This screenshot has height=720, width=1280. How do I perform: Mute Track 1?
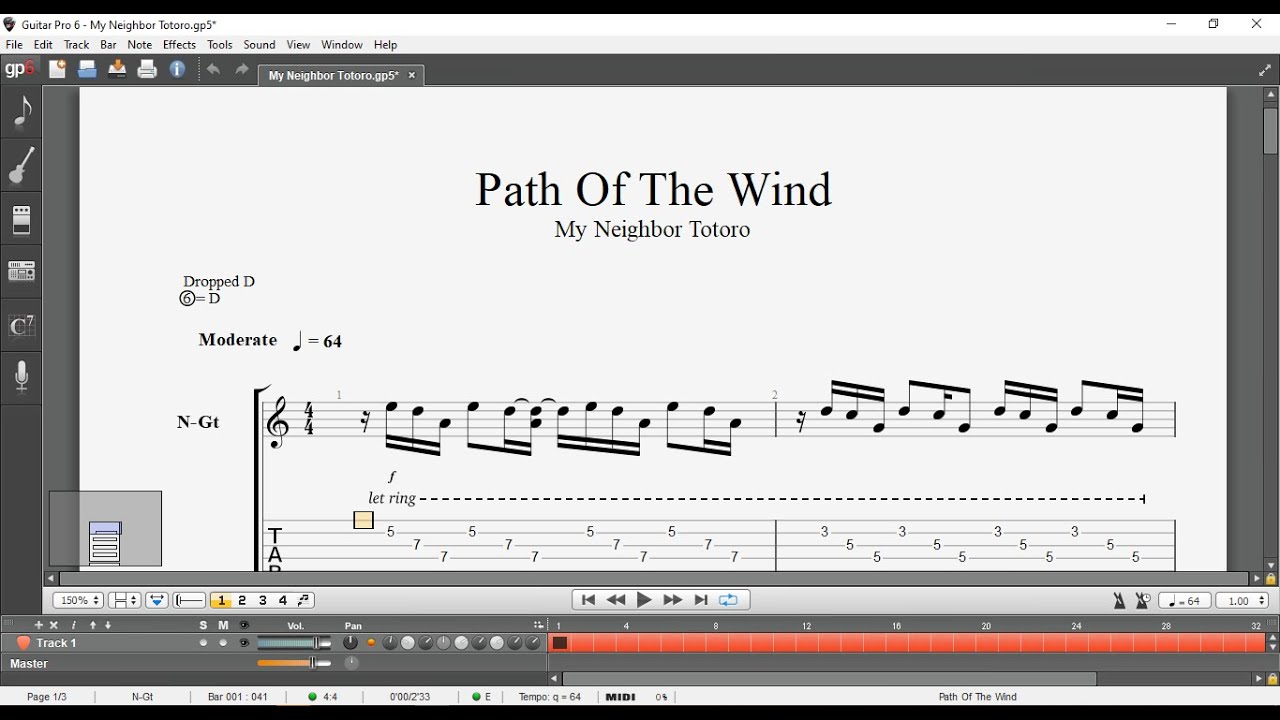pyautogui.click(x=223, y=643)
